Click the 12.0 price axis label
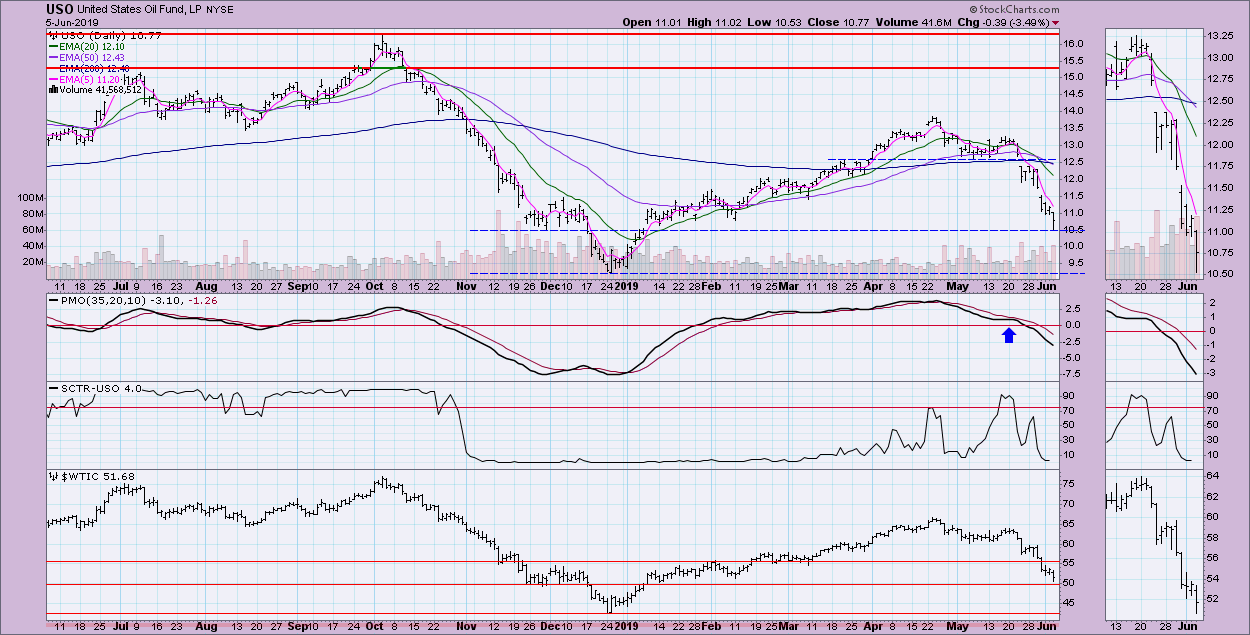 click(x=1075, y=178)
